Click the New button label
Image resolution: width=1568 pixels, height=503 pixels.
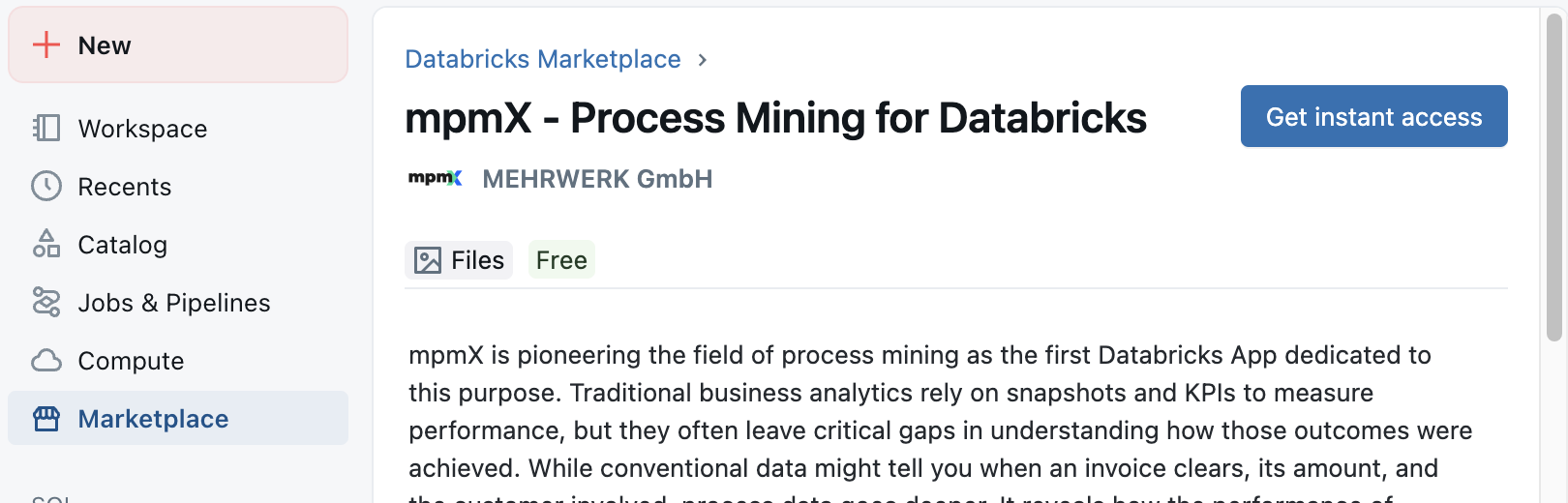click(105, 45)
